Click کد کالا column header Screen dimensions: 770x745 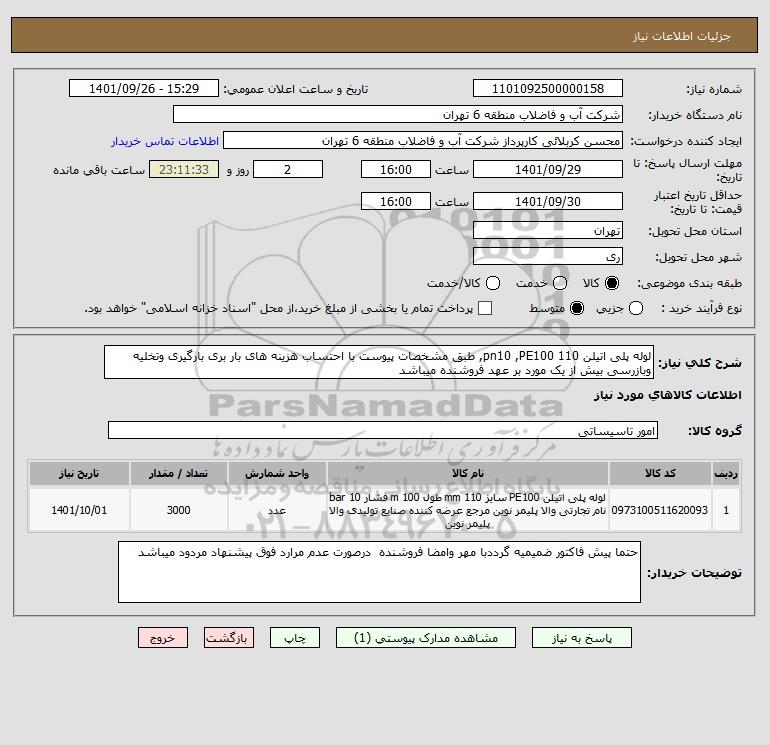click(x=660, y=473)
